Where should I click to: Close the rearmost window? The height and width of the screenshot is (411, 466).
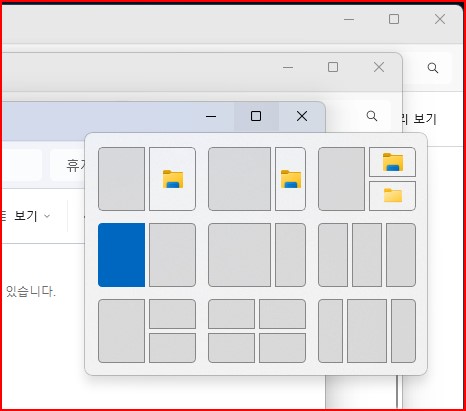tap(440, 19)
